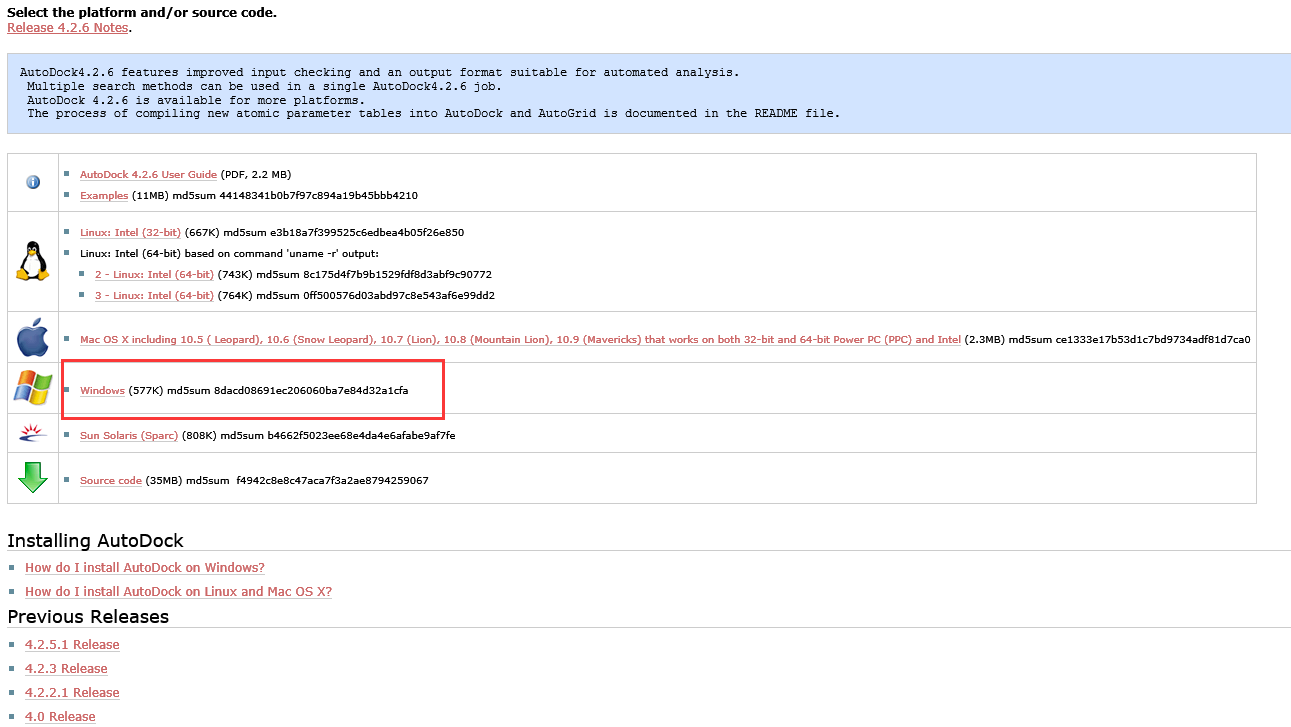Open install AutoDock on Linux and Mac link

178,592
